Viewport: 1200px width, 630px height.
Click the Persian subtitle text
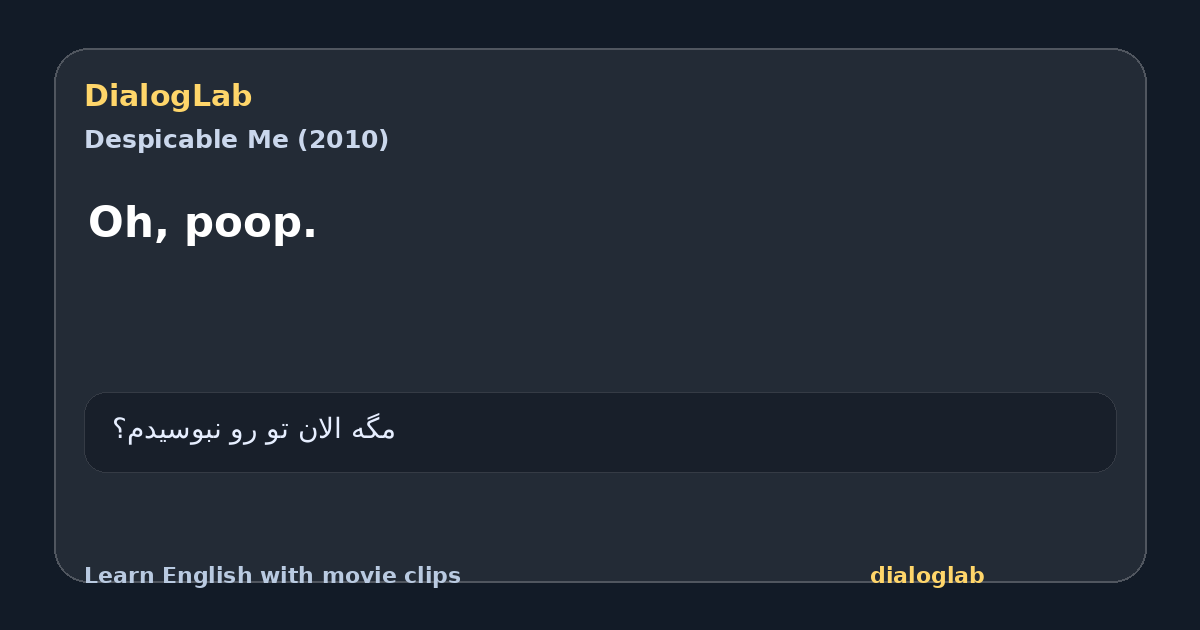(254, 429)
